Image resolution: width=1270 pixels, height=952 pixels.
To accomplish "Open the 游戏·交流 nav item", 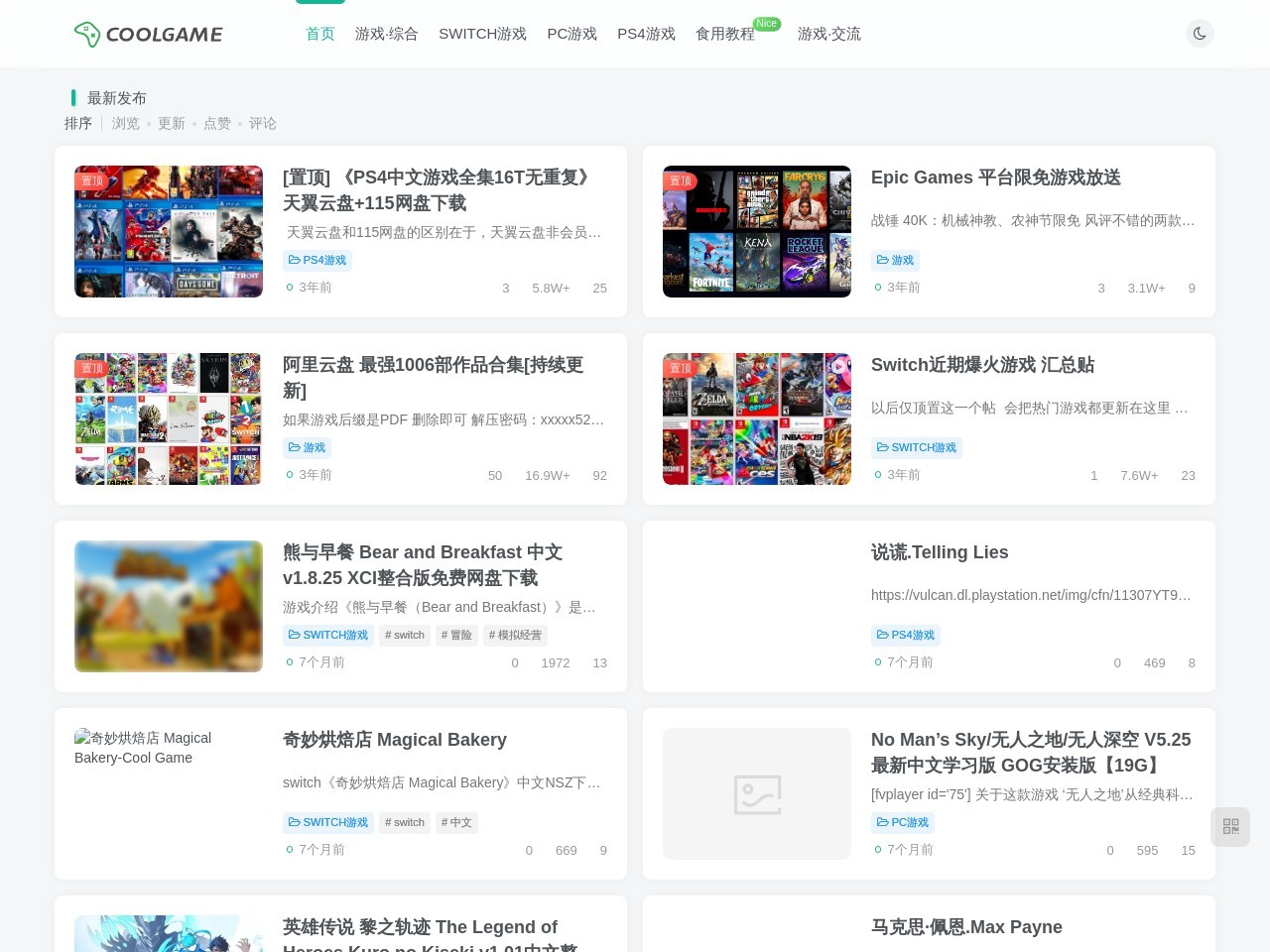I will (x=829, y=34).
